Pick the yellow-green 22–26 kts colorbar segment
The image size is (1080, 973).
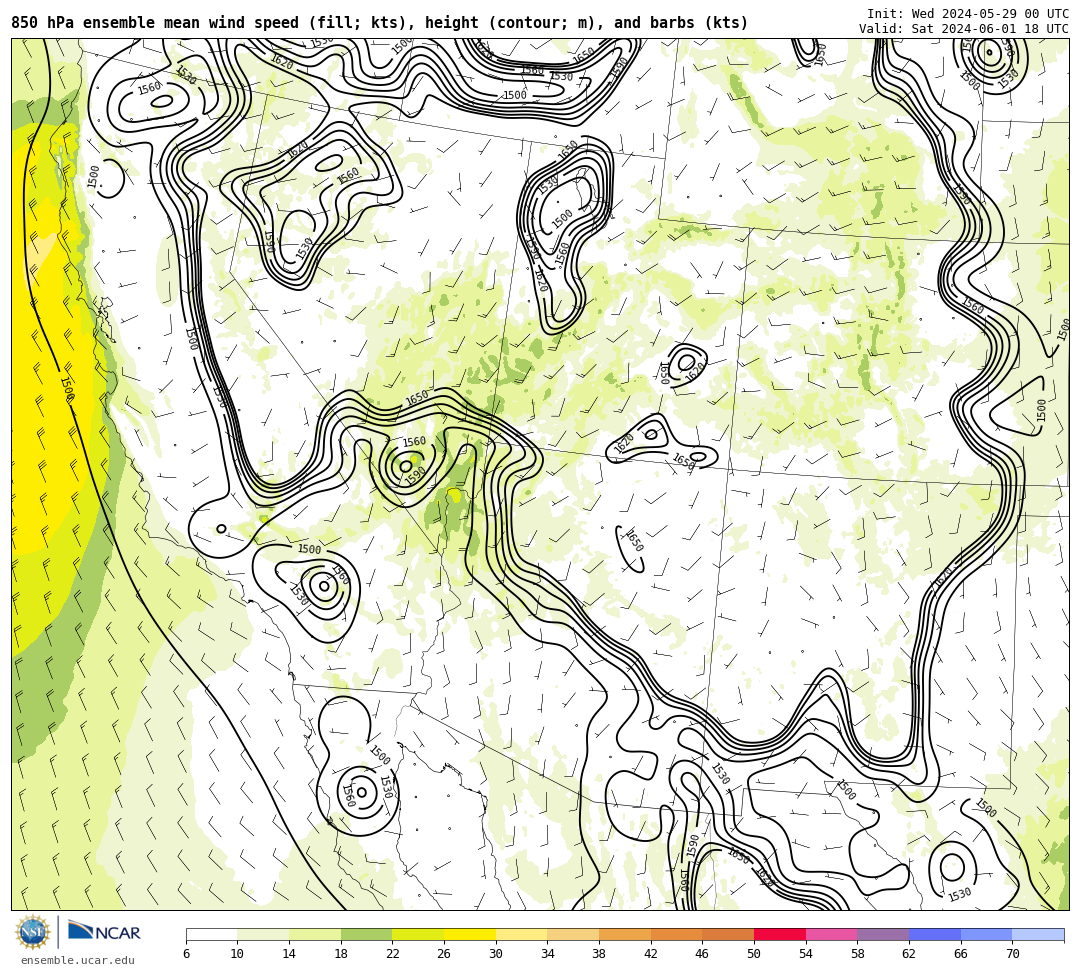[418, 934]
